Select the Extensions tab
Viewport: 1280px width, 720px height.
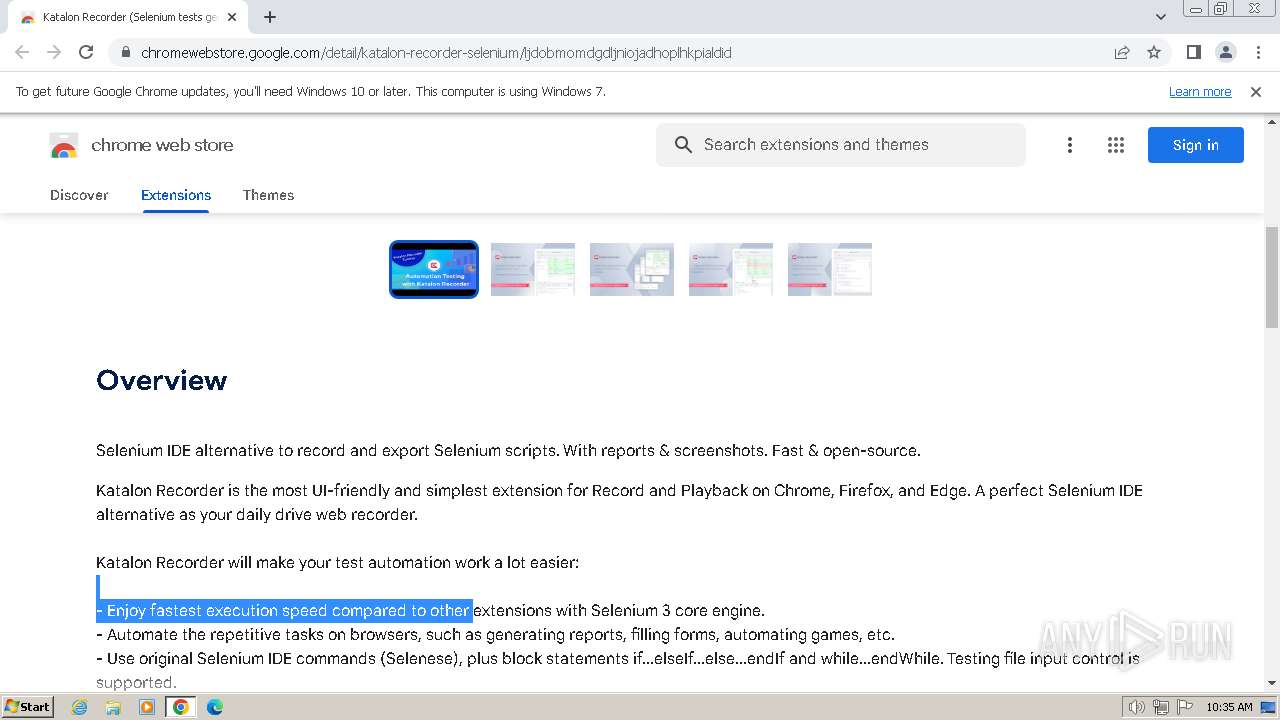click(x=176, y=195)
